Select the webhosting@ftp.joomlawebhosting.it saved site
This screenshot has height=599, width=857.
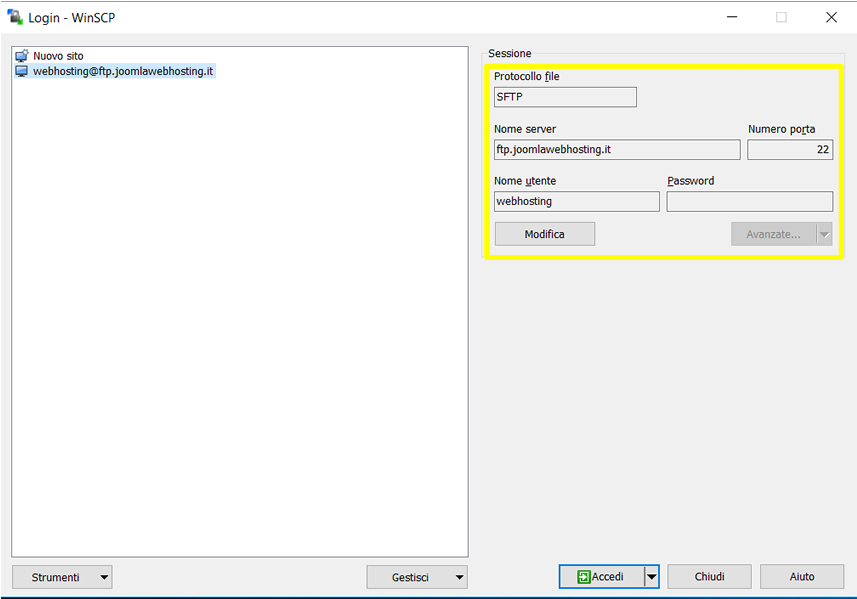tap(122, 71)
